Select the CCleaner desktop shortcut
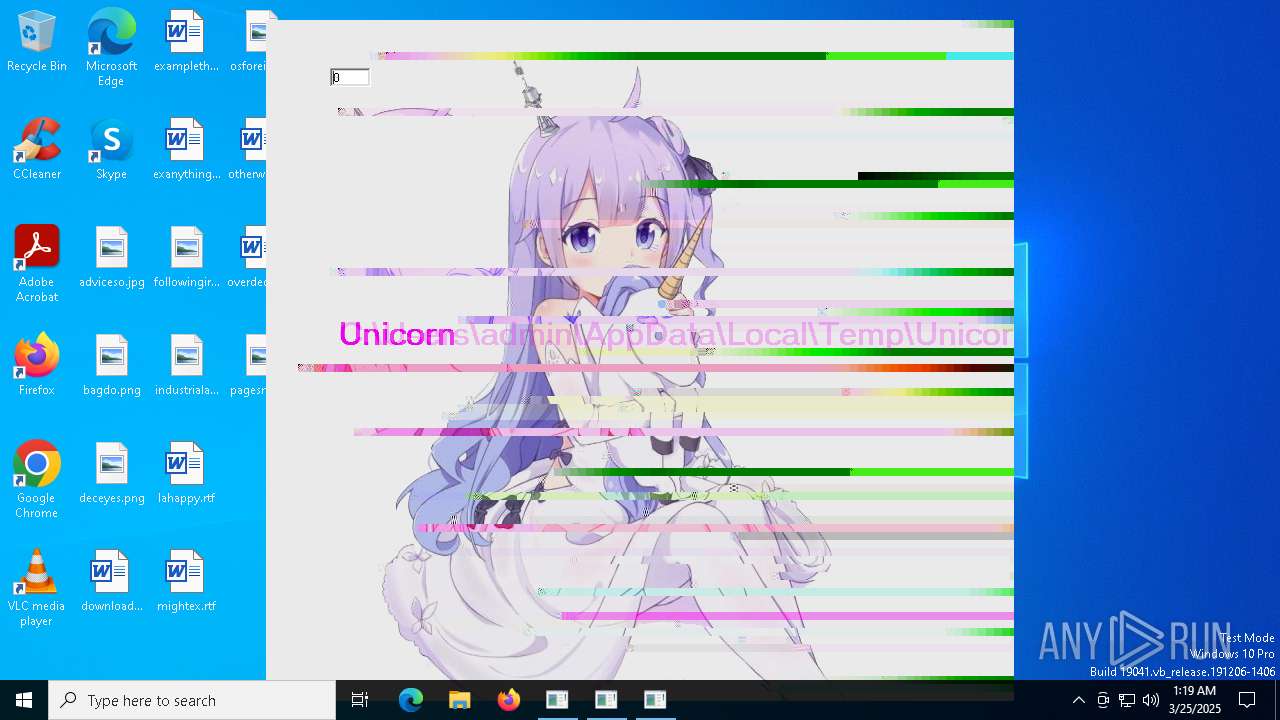 (37, 150)
